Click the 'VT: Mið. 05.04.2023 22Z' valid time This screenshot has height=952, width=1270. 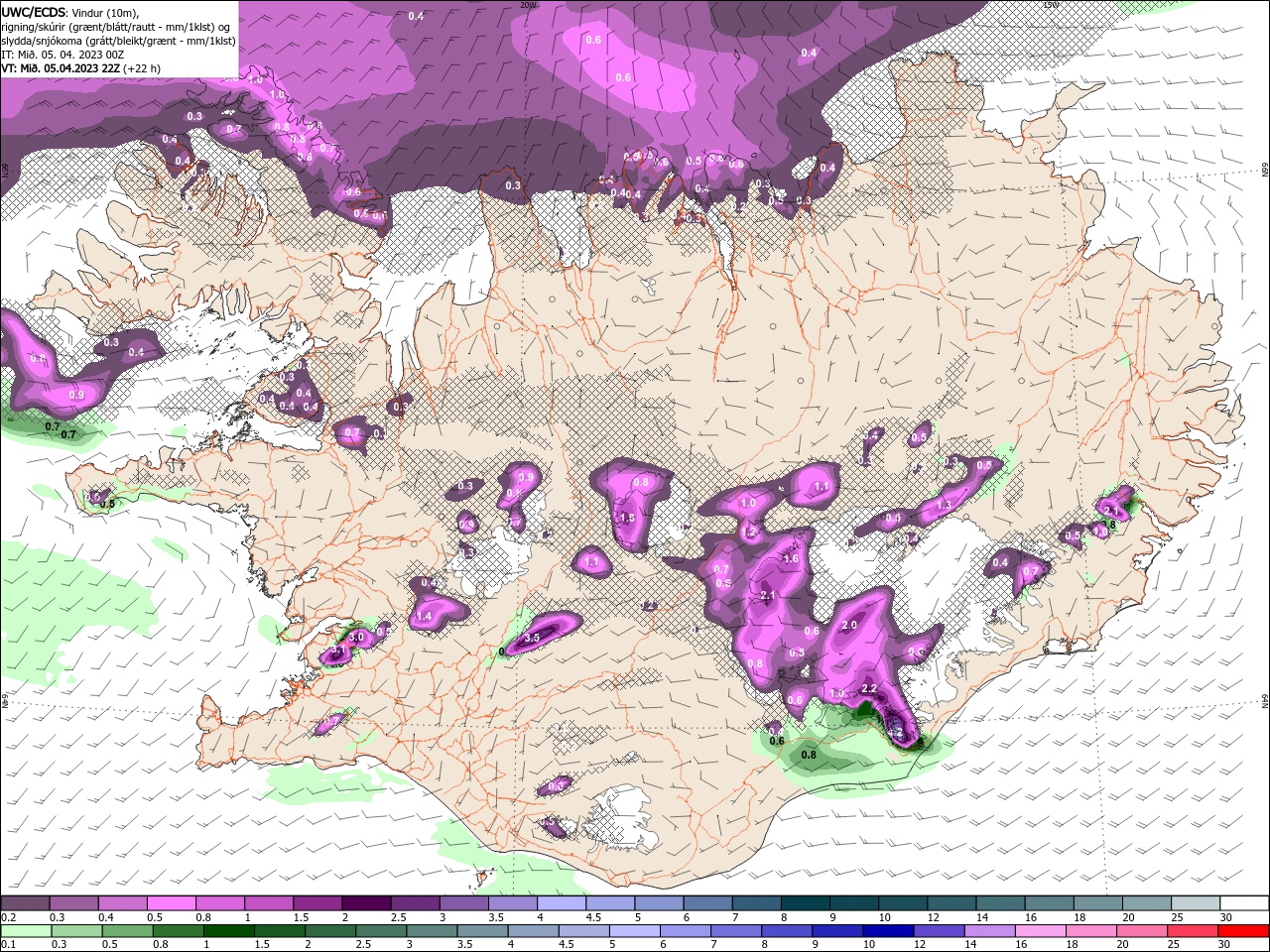coord(60,68)
